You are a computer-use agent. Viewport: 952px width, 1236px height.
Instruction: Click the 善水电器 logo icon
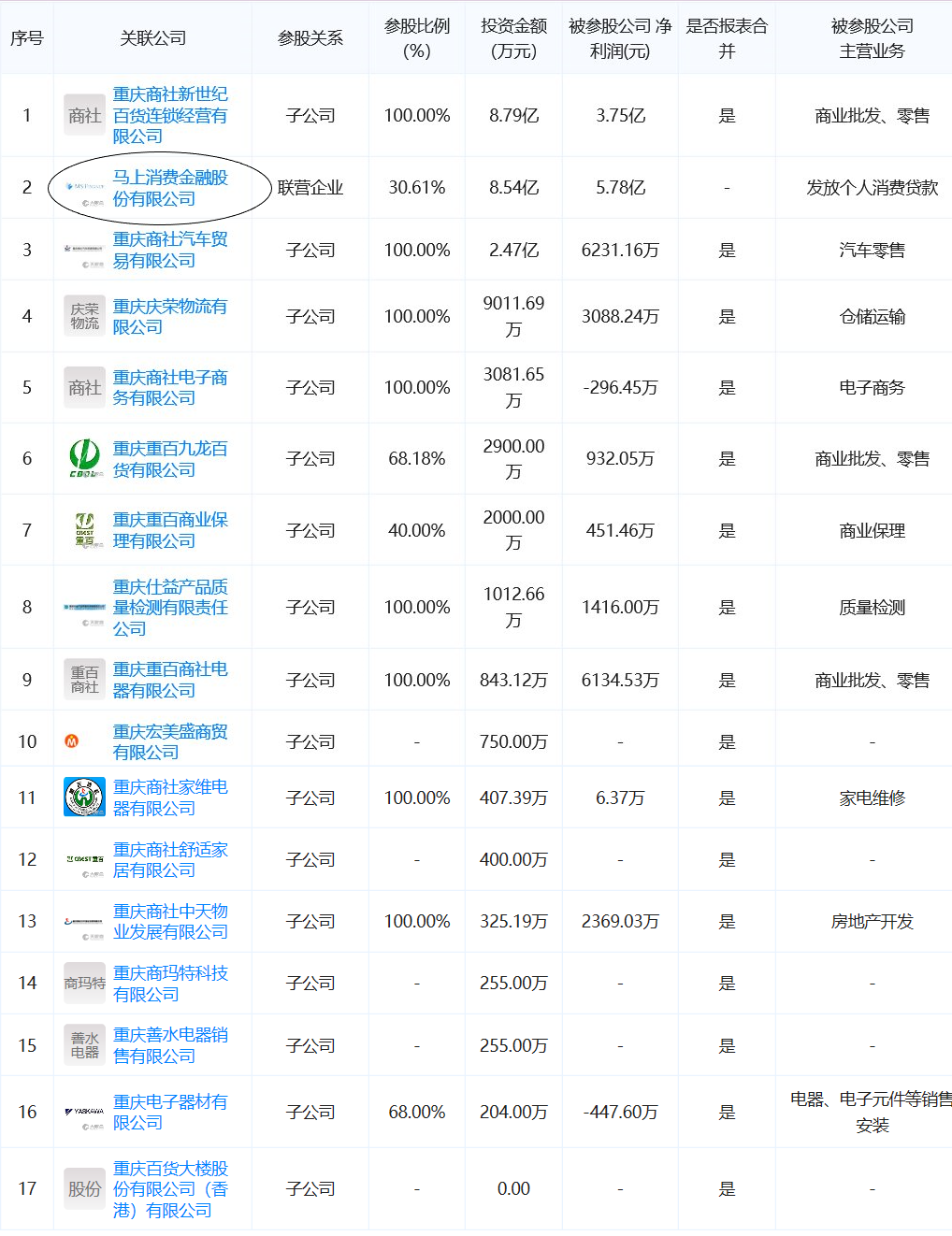click(84, 1045)
